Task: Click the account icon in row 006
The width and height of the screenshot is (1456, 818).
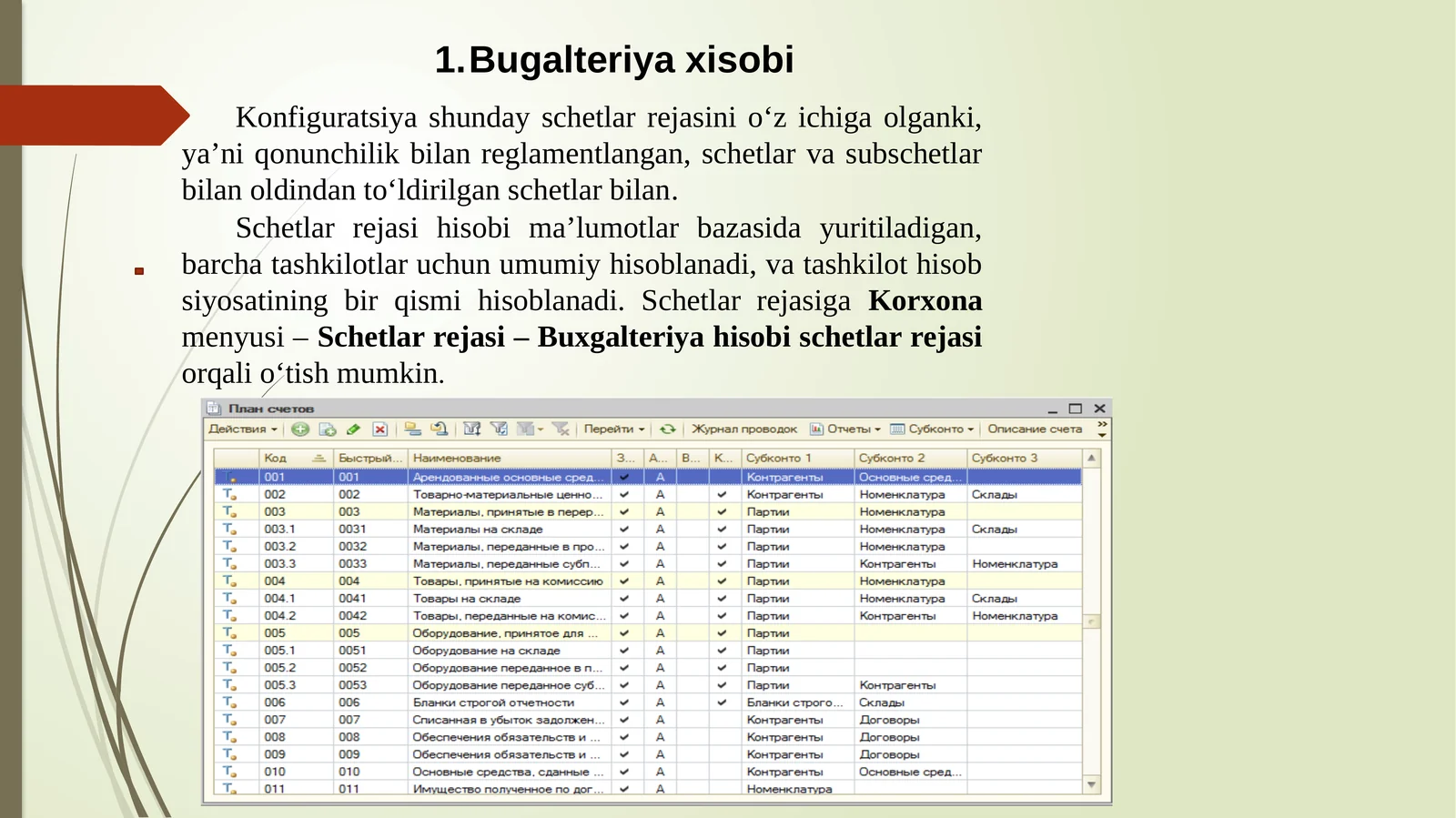Action: click(x=229, y=702)
